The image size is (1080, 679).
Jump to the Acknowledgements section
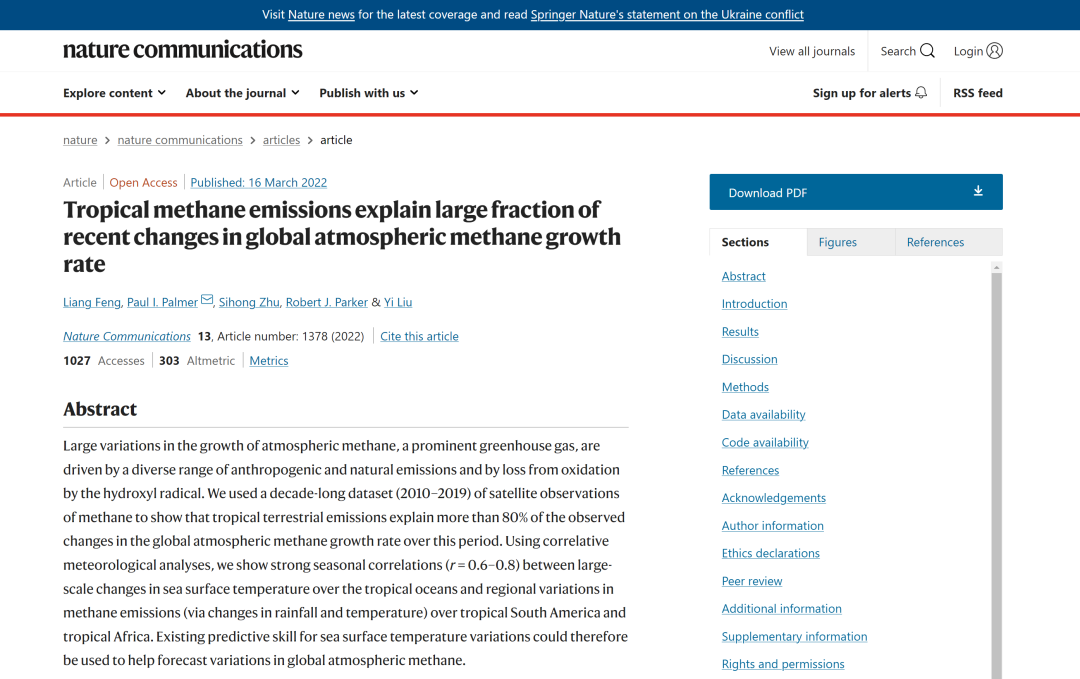coord(773,498)
